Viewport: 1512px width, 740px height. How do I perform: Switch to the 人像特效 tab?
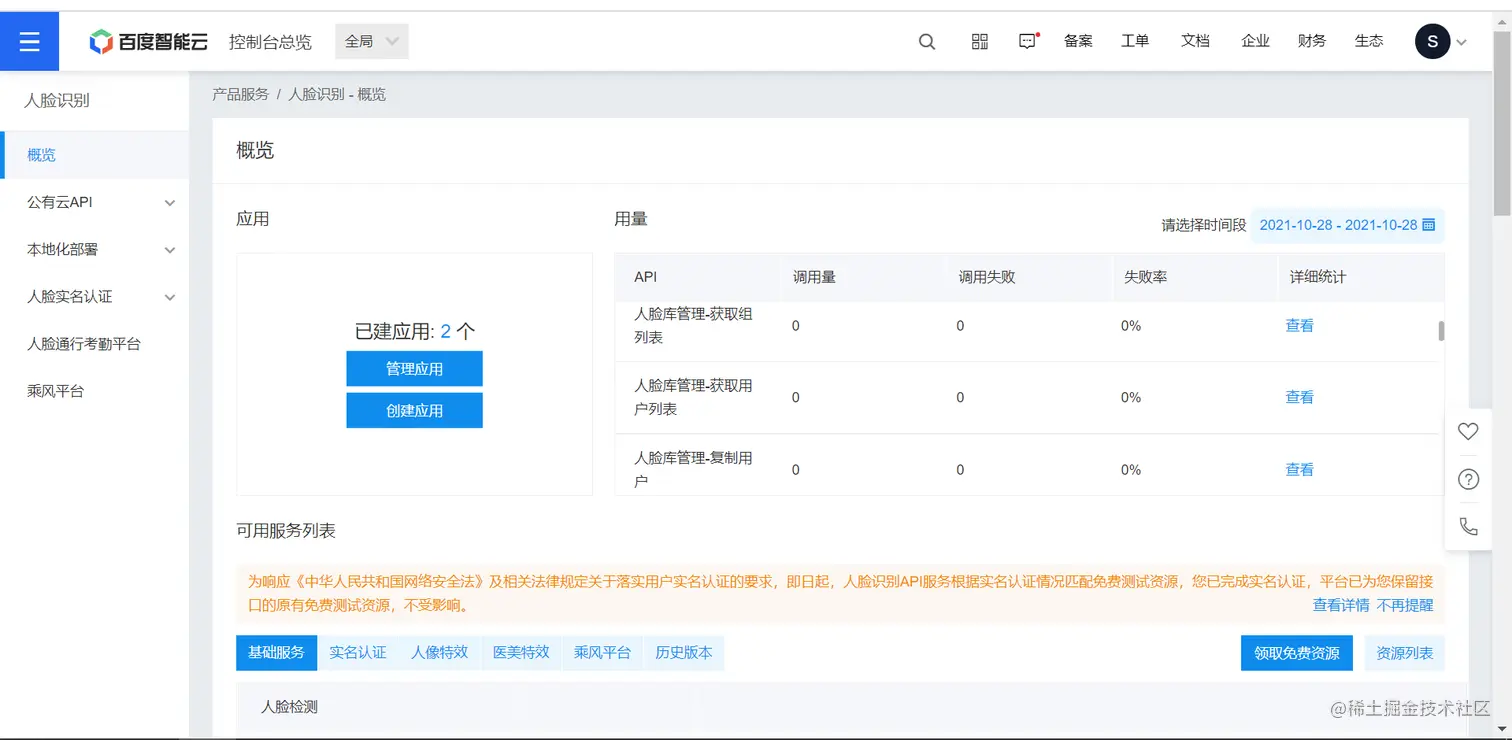[x=439, y=653]
